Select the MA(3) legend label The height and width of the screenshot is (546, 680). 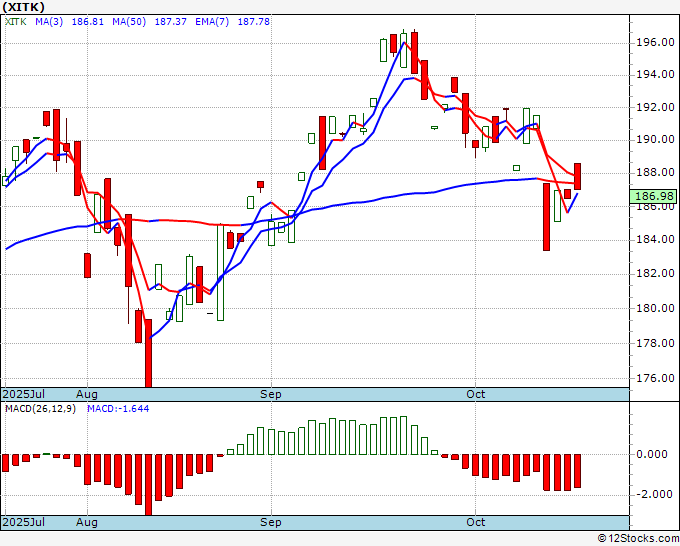(49, 22)
